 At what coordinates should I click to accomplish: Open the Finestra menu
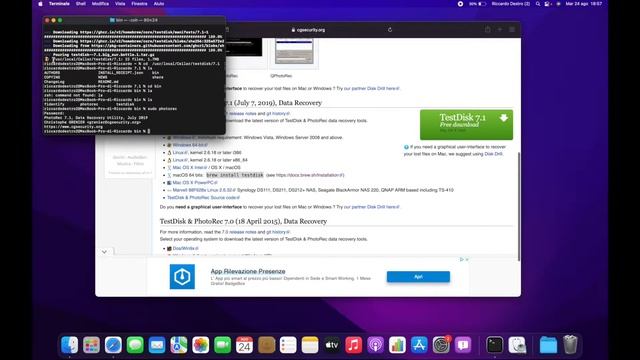[140, 4]
